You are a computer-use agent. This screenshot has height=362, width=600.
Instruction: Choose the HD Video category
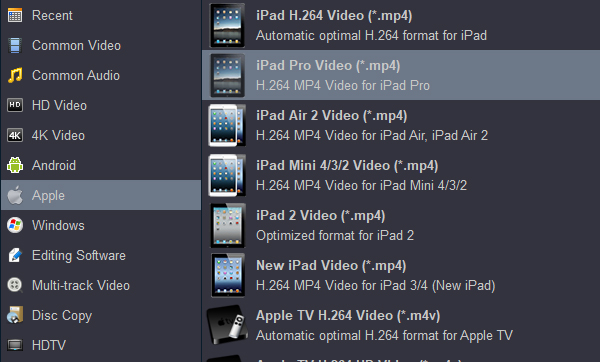click(x=101, y=105)
